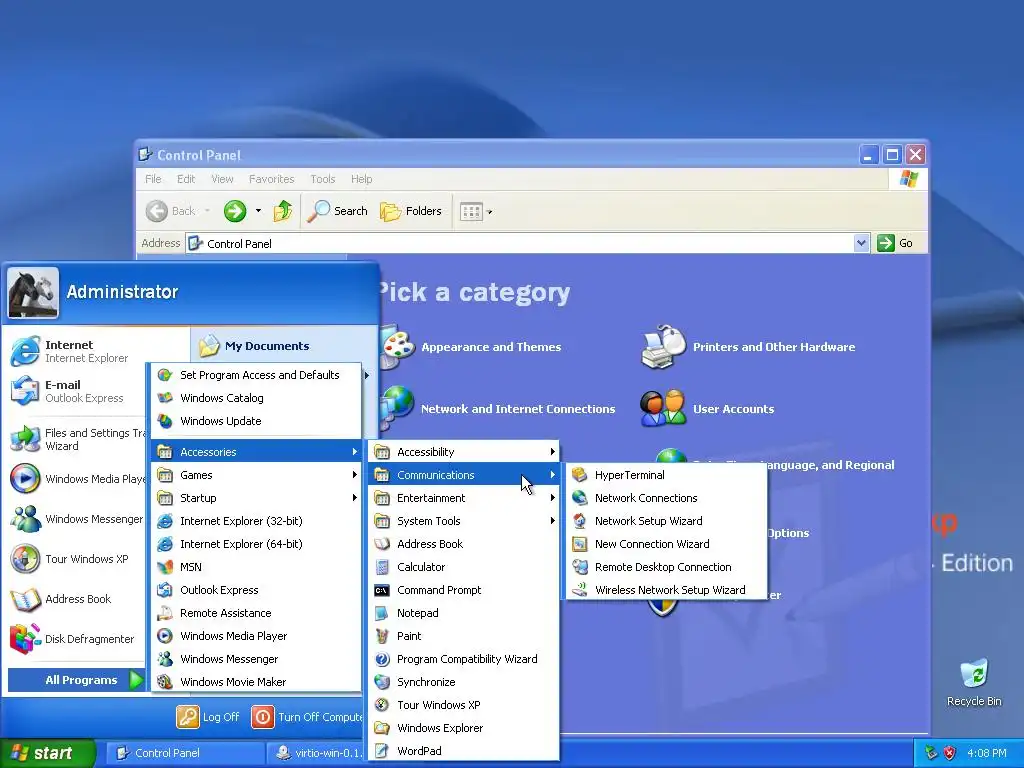1024x768 pixels.
Task: Click the Windows Explorer icon
Action: [x=382, y=728]
